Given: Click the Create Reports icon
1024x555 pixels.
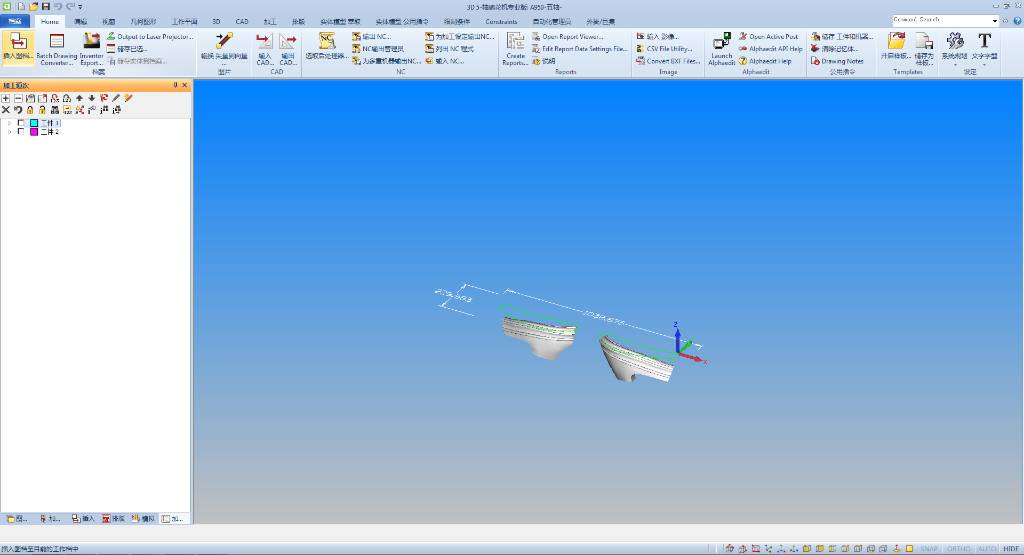Looking at the screenshot, I should click(515, 42).
